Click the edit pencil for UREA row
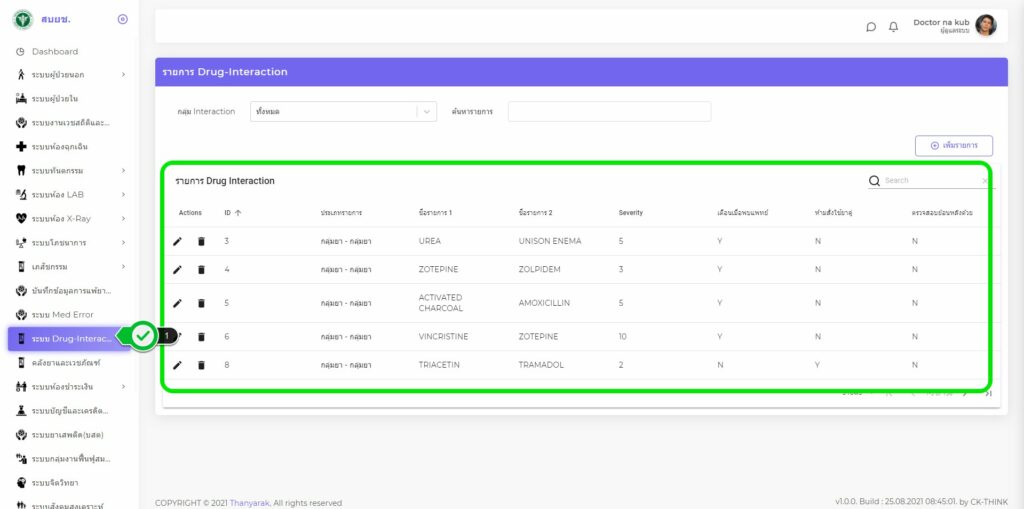This screenshot has height=509, width=1024. [178, 241]
